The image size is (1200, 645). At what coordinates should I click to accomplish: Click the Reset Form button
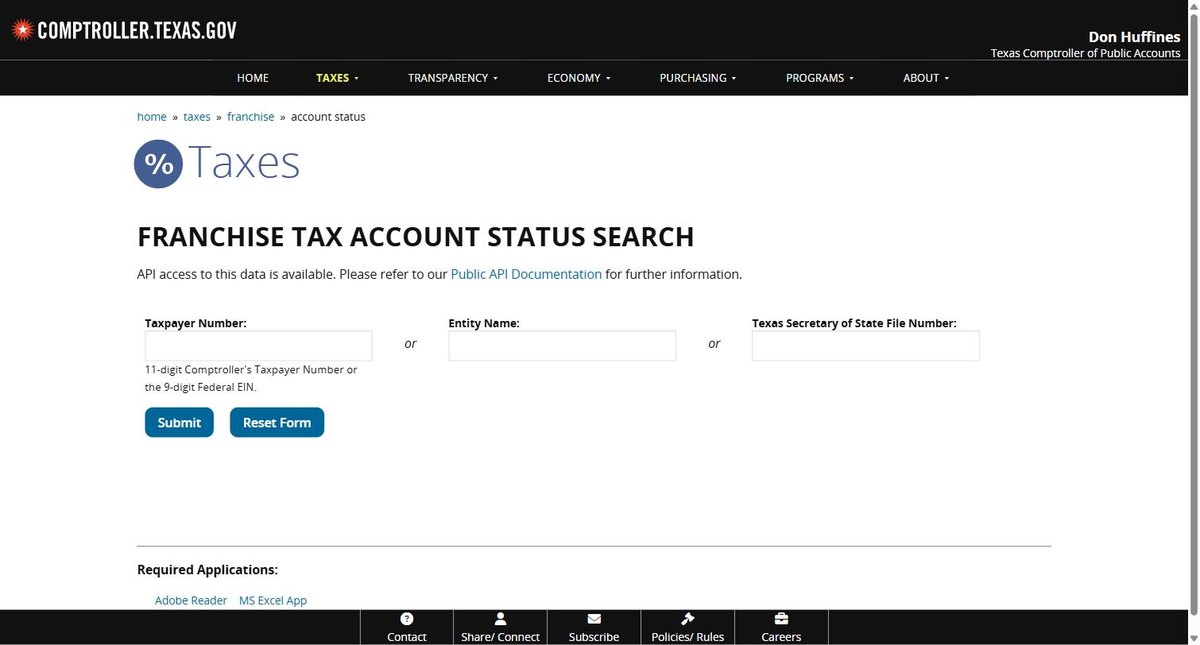coord(277,422)
